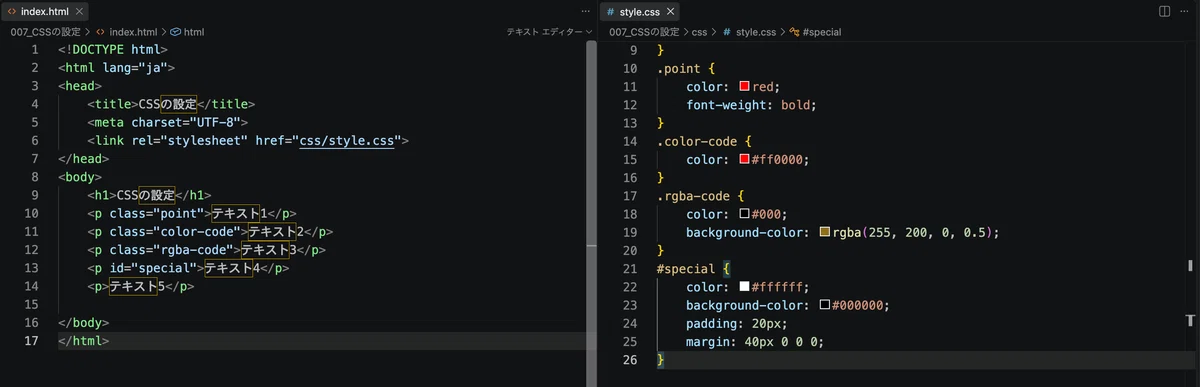Follow the css/style.css href link
This screenshot has width=1200, height=387.
pos(346,141)
